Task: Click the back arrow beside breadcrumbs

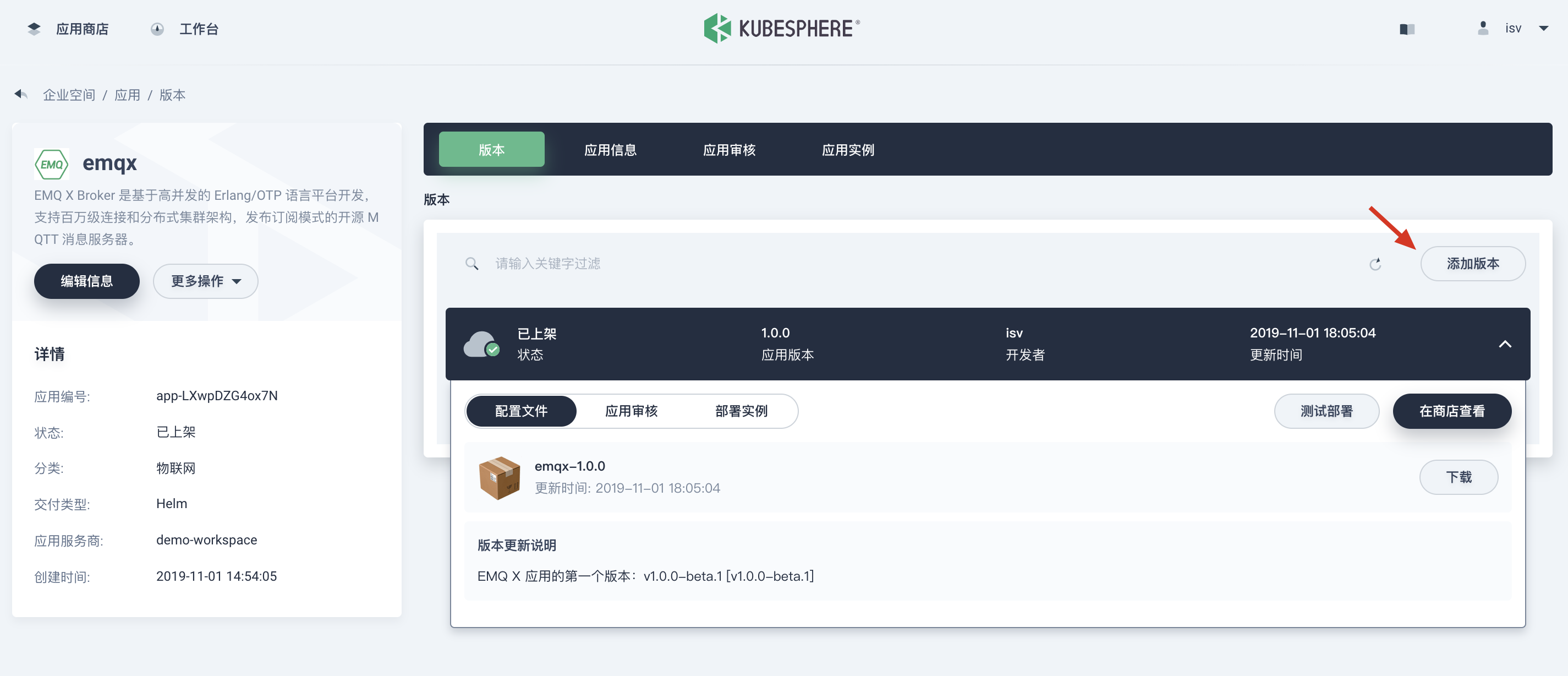Action: pos(21,94)
